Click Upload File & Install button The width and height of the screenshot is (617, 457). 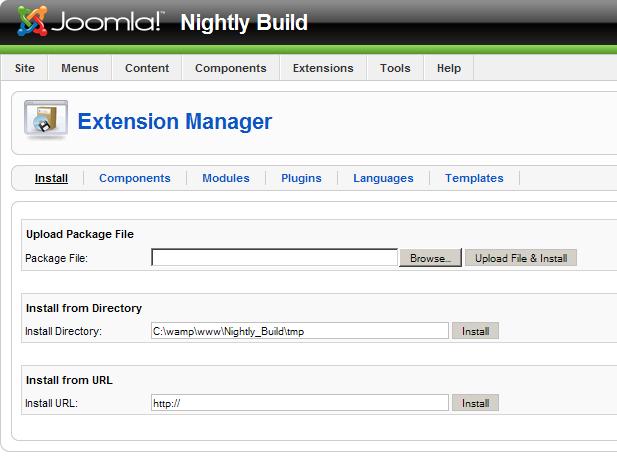click(x=520, y=258)
